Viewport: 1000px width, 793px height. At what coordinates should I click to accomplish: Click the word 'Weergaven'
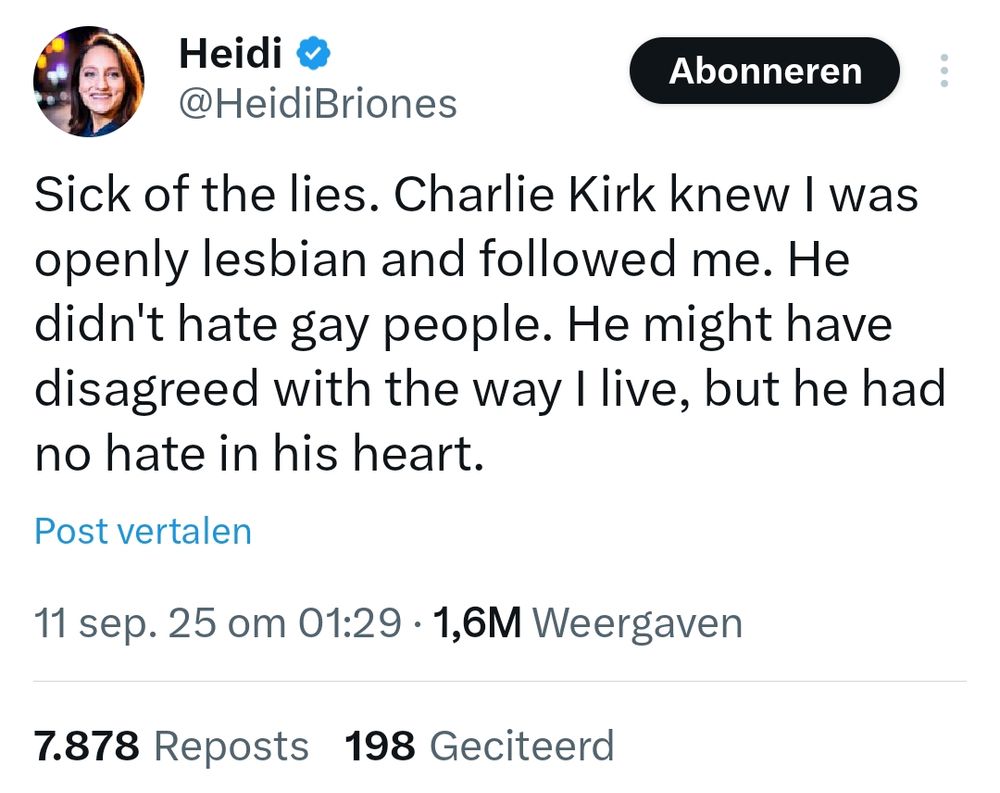coord(638,623)
